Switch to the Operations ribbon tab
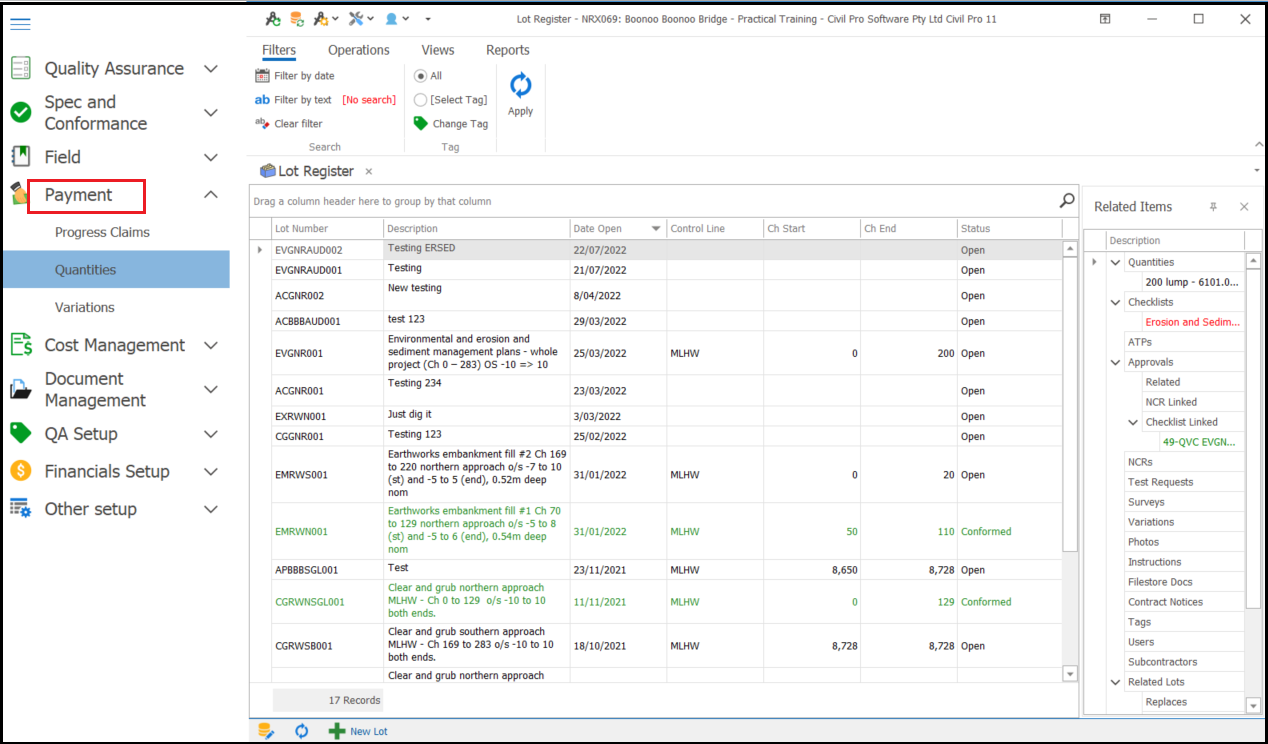 [x=358, y=50]
